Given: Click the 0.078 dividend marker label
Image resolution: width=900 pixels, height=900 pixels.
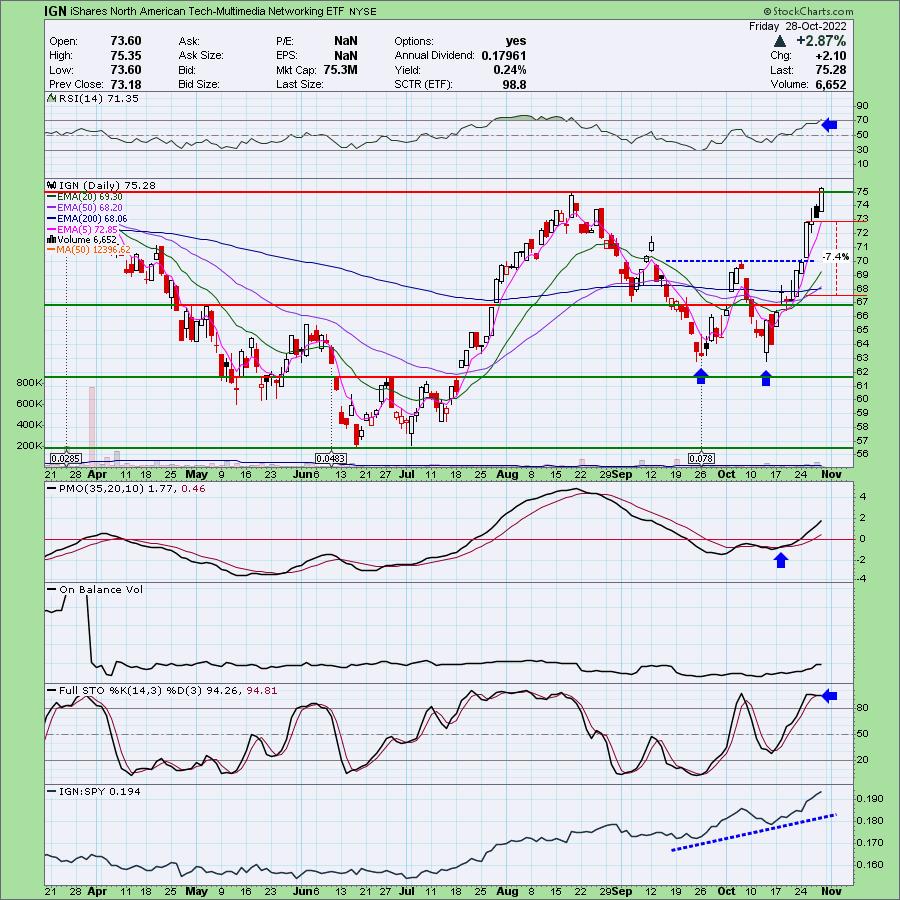Looking at the screenshot, I should point(701,459).
